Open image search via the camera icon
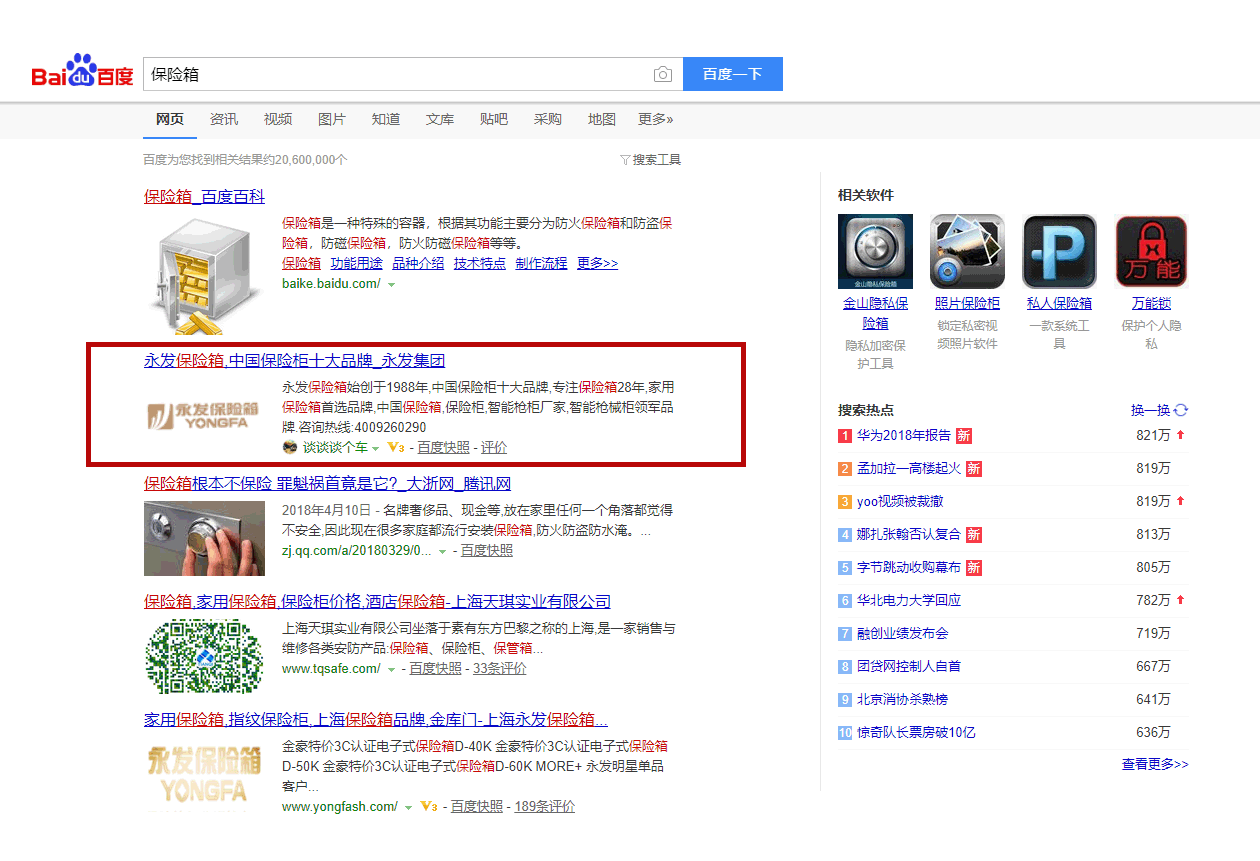This screenshot has width=1260, height=861. (662, 74)
